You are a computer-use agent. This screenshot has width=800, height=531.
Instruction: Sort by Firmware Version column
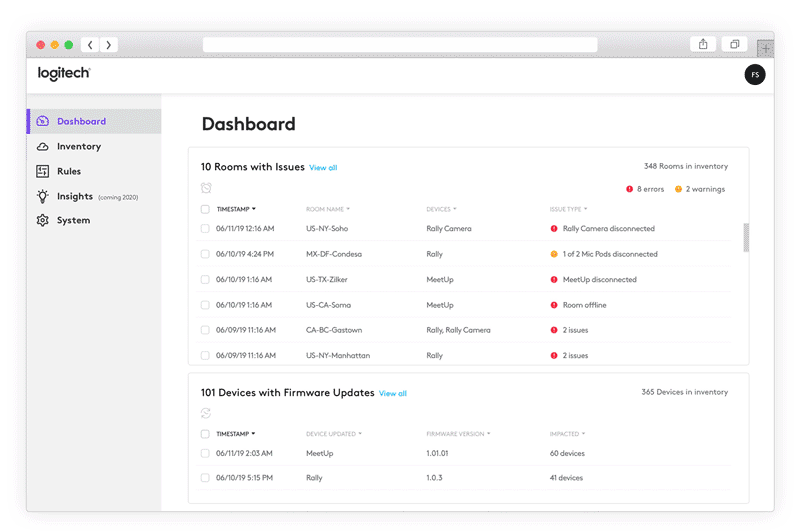tap(458, 434)
